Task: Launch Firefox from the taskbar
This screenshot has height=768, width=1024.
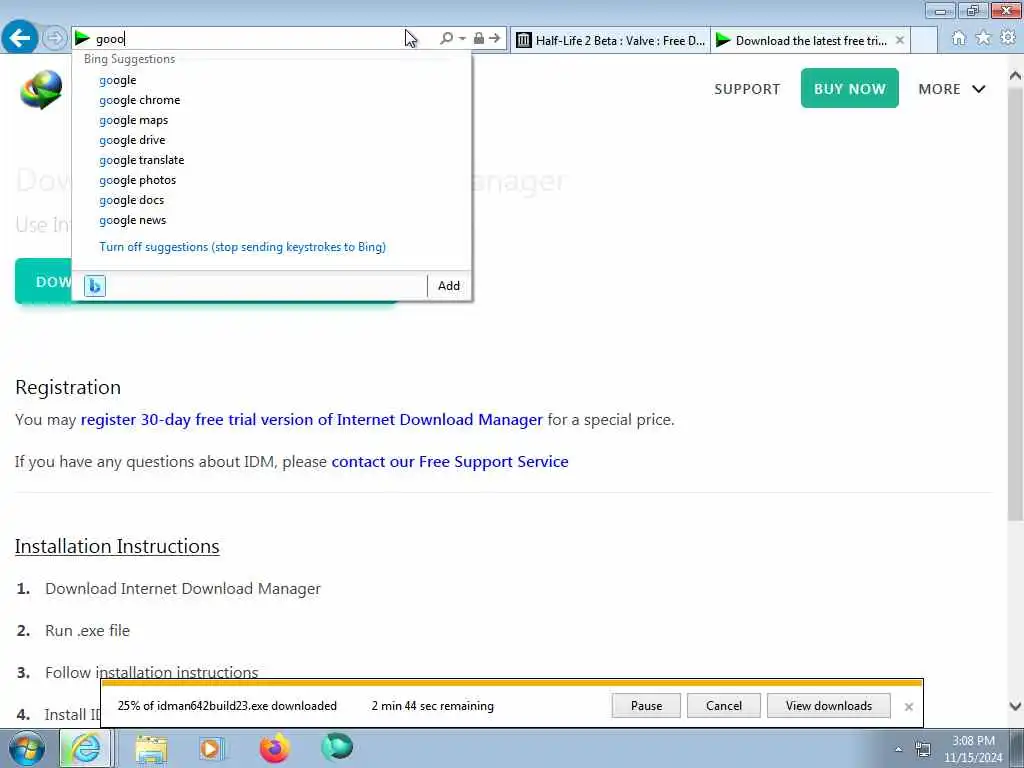Action: [x=274, y=748]
